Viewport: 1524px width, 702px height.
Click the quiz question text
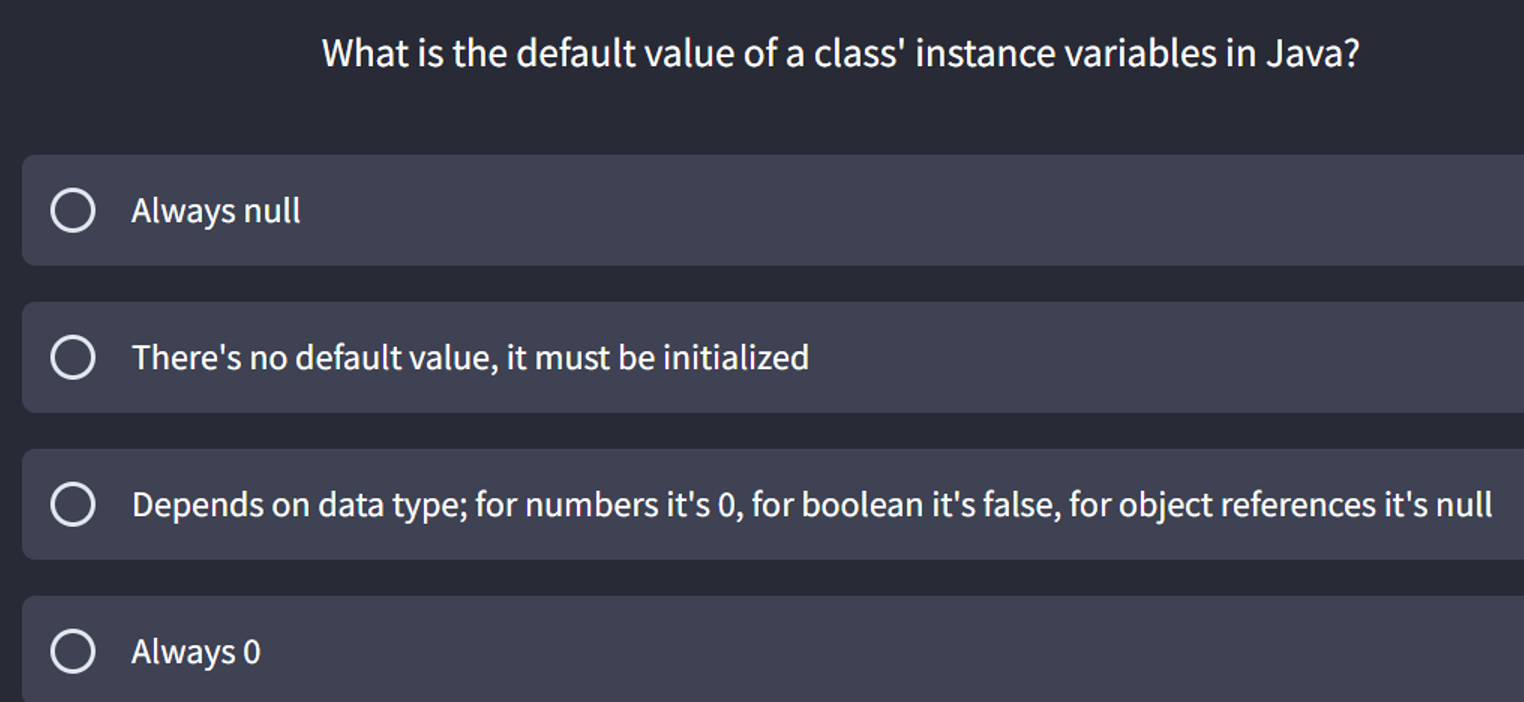tap(842, 52)
